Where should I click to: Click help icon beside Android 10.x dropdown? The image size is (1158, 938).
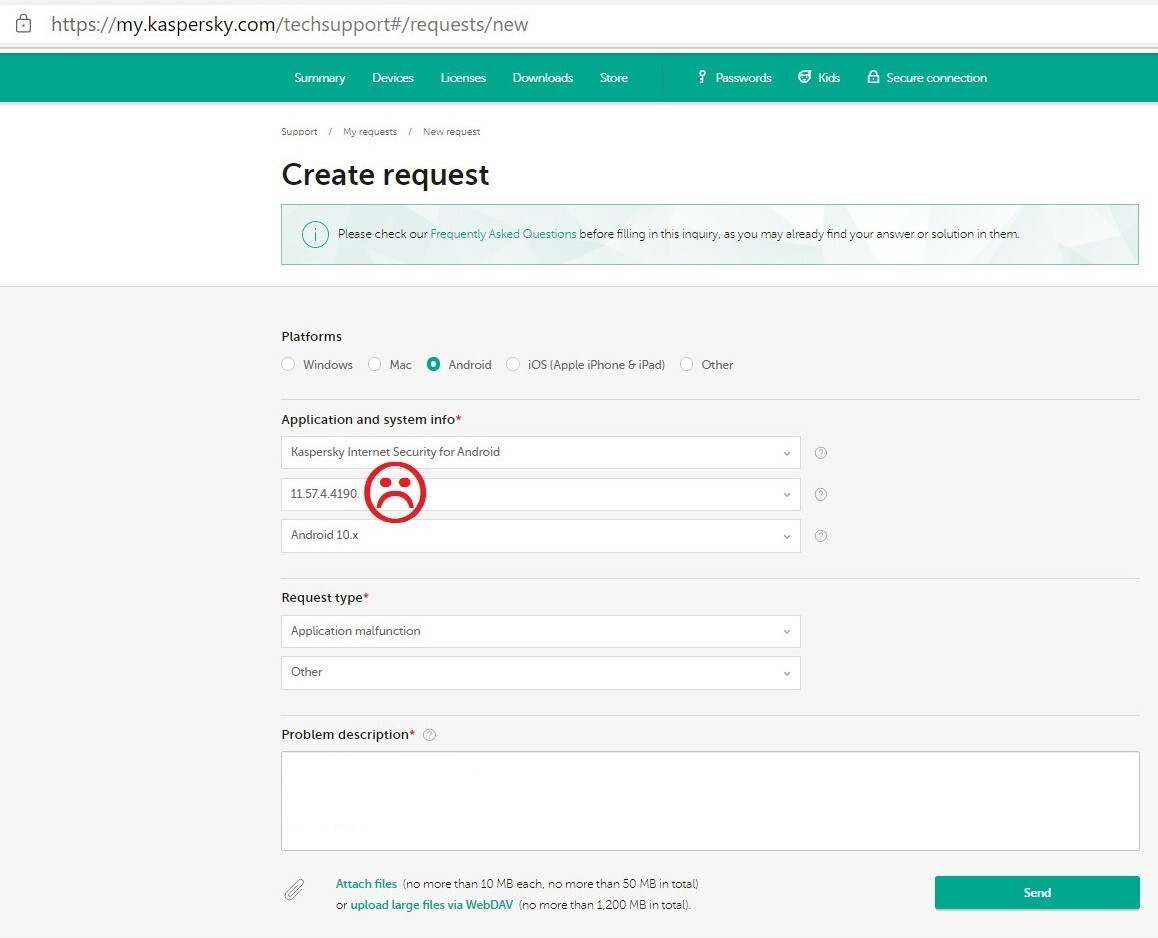821,536
